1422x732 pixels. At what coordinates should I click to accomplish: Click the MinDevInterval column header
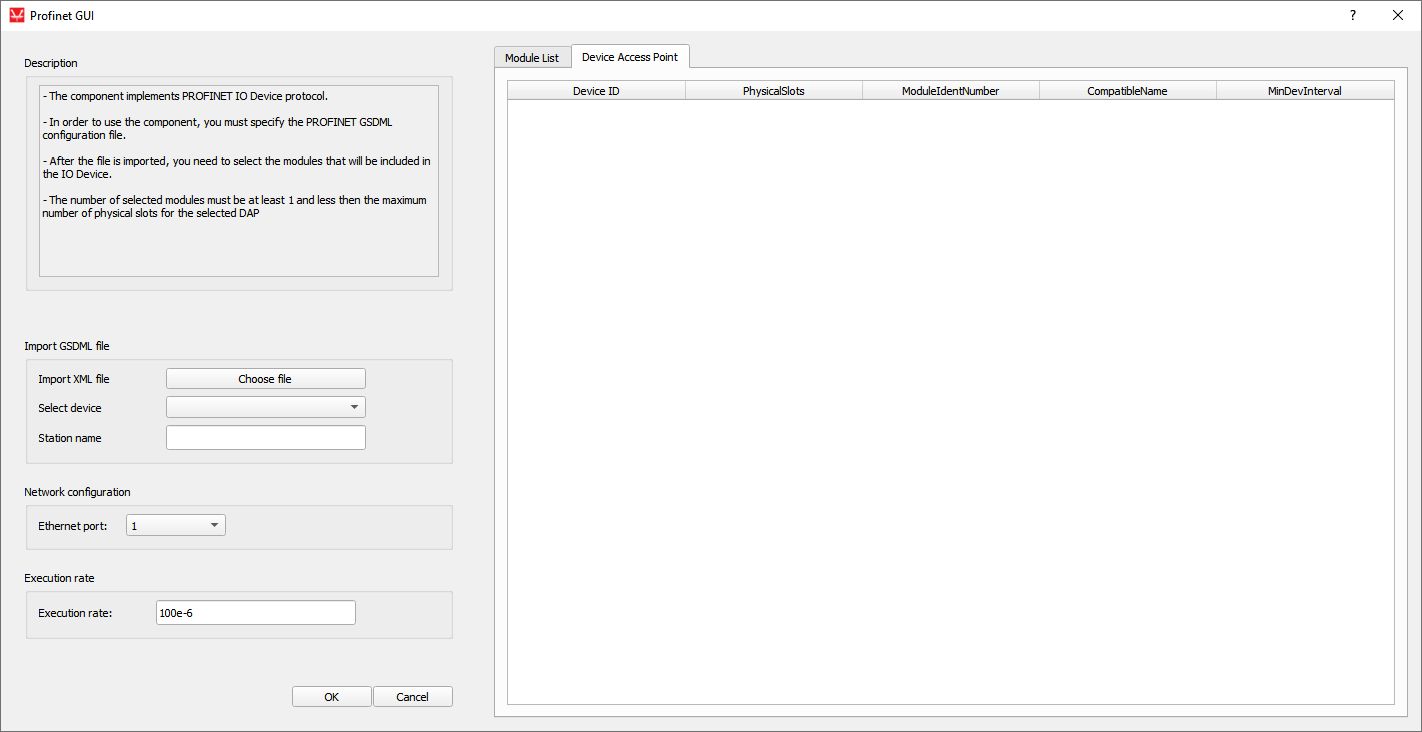click(1304, 91)
